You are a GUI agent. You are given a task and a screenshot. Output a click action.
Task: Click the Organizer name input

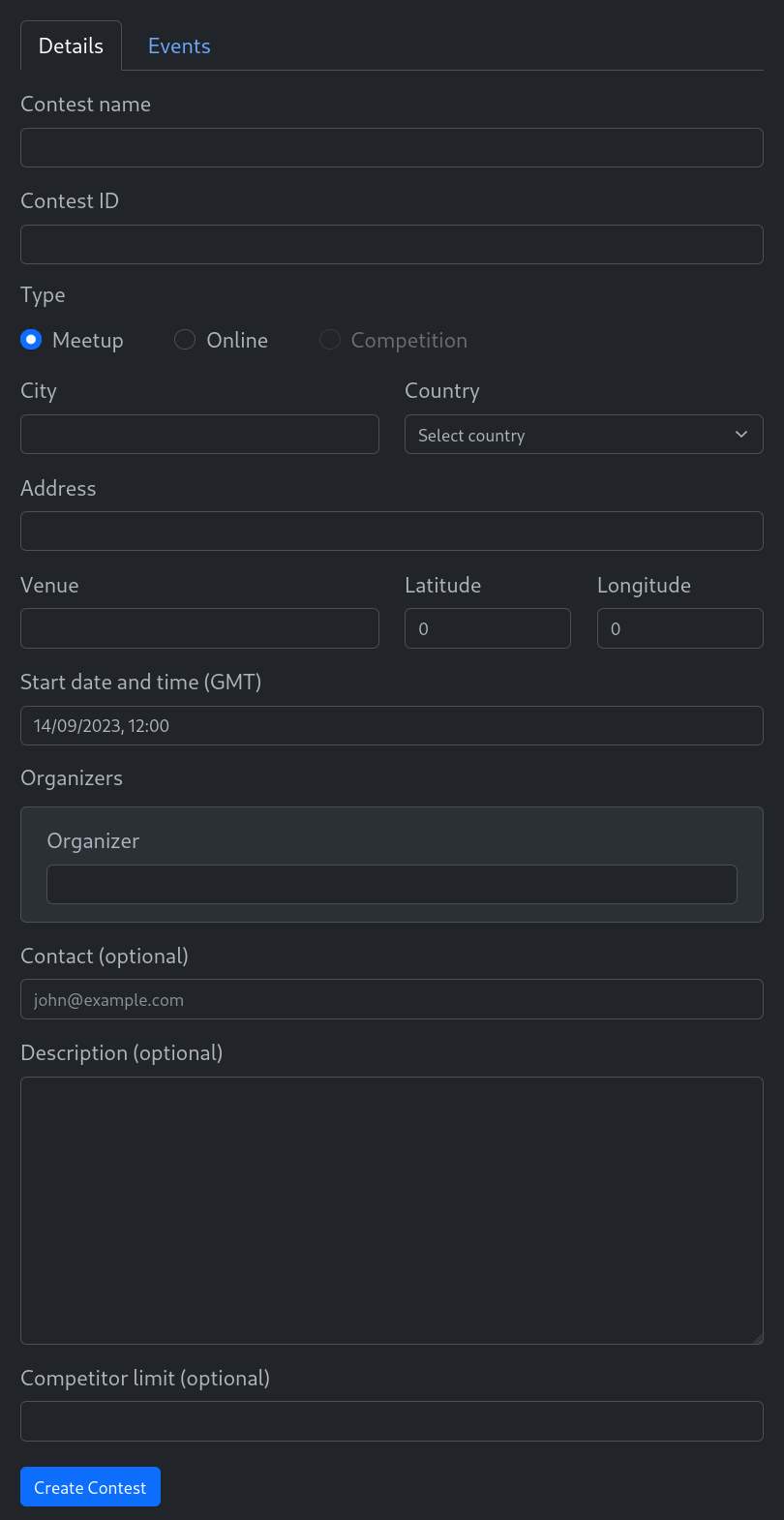(391, 884)
